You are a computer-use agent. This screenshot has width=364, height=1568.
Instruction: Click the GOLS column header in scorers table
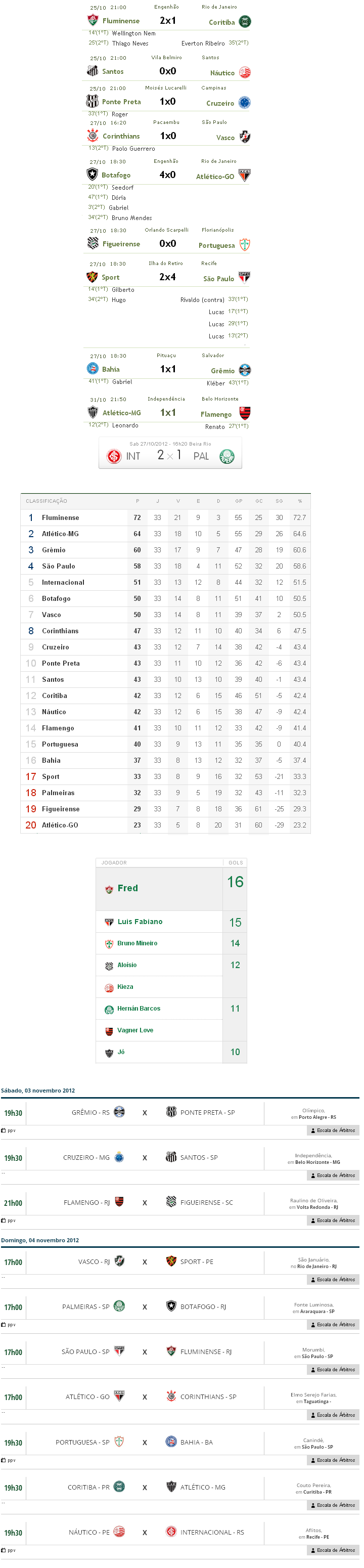[x=236, y=862]
